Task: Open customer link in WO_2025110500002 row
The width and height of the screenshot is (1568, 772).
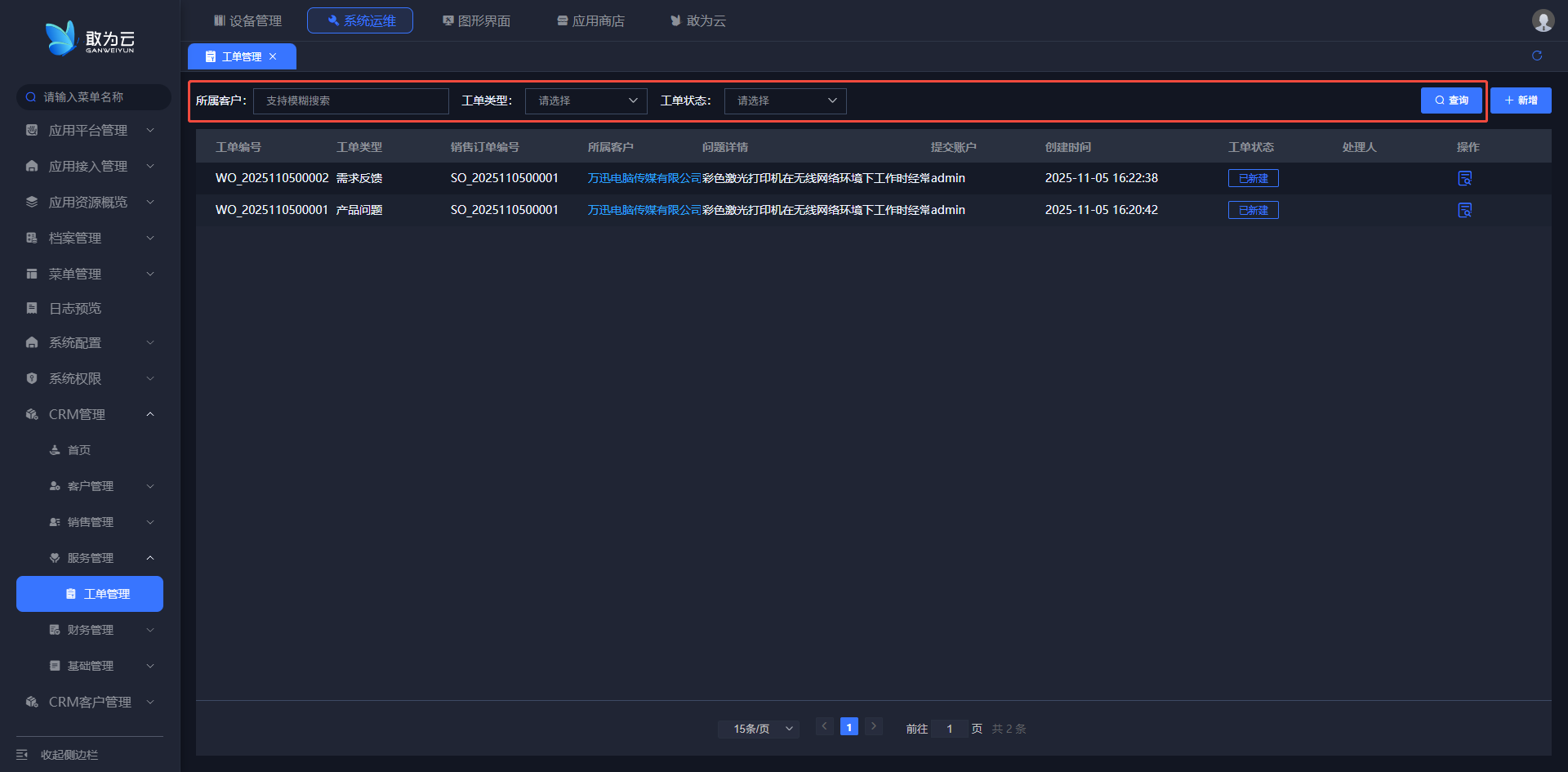Action: pos(644,178)
